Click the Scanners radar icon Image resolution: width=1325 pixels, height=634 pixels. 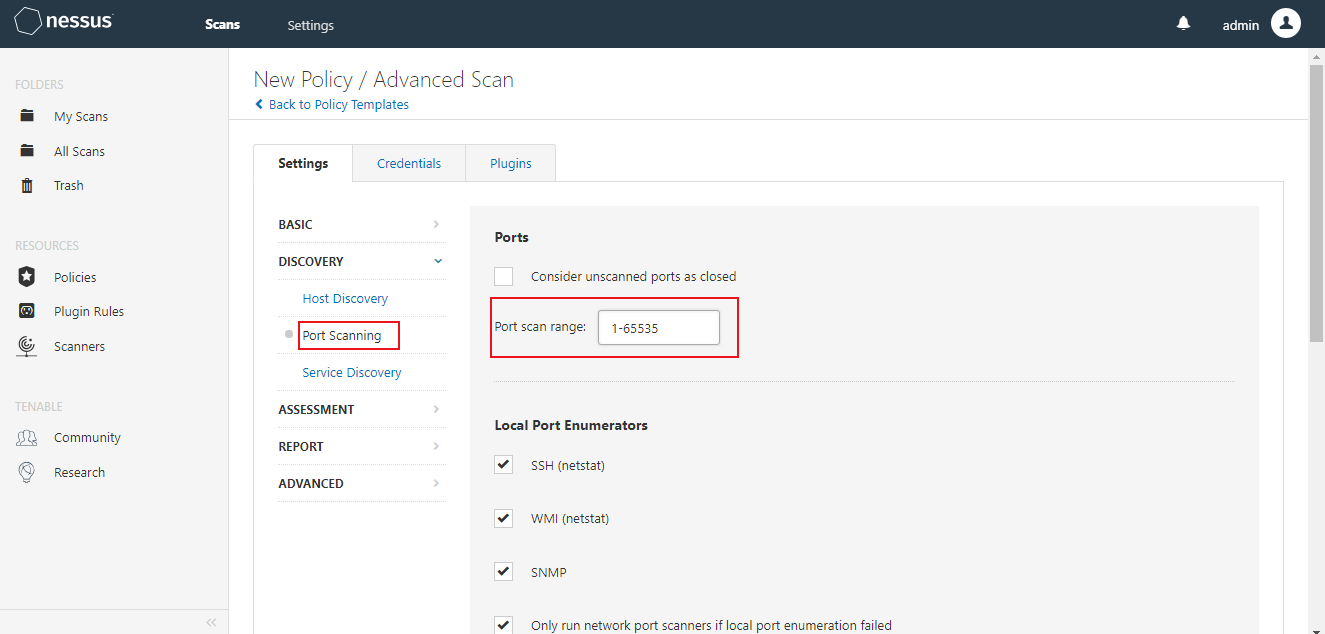click(x=28, y=346)
